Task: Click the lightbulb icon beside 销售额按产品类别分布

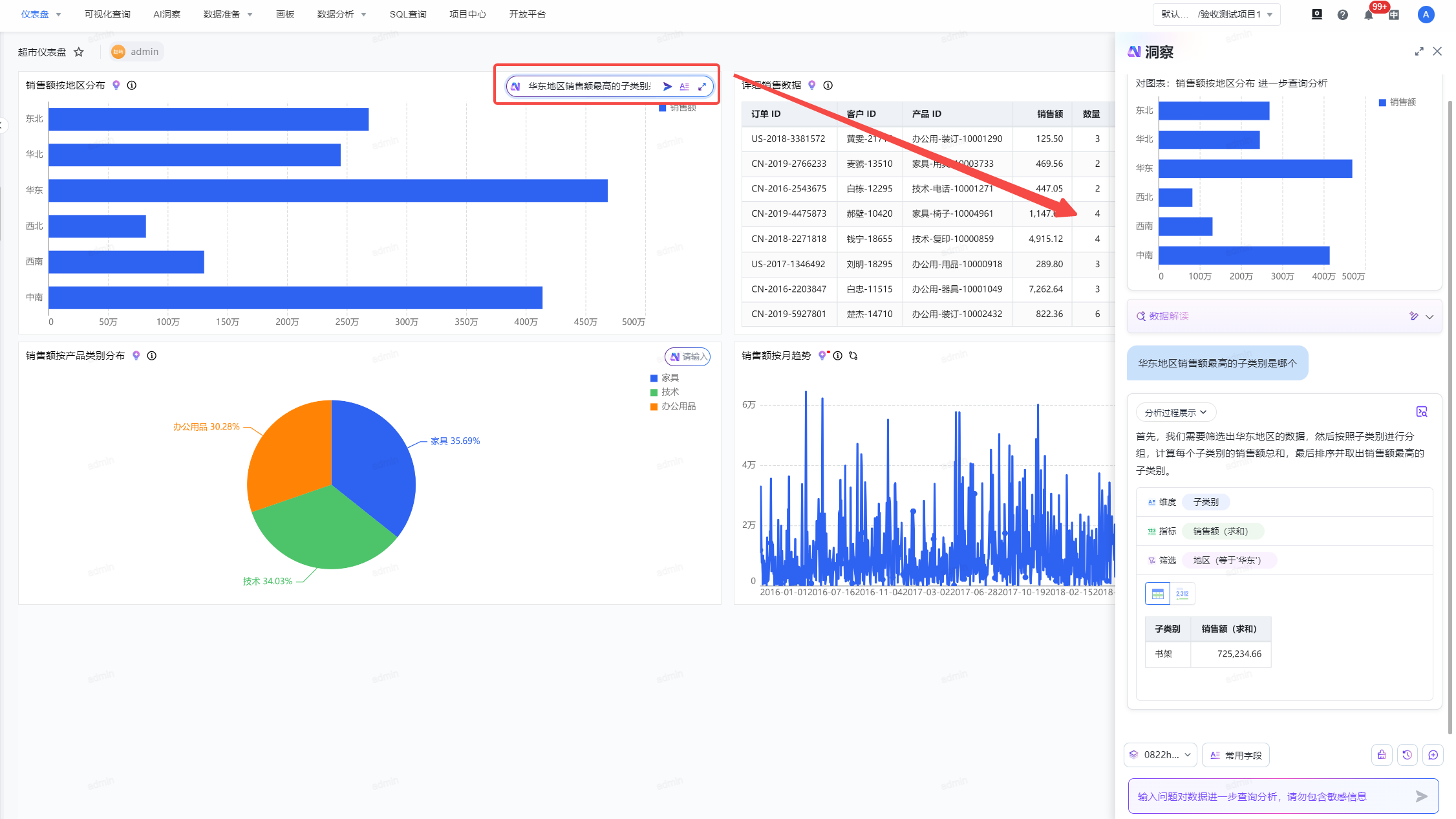Action: pos(136,355)
